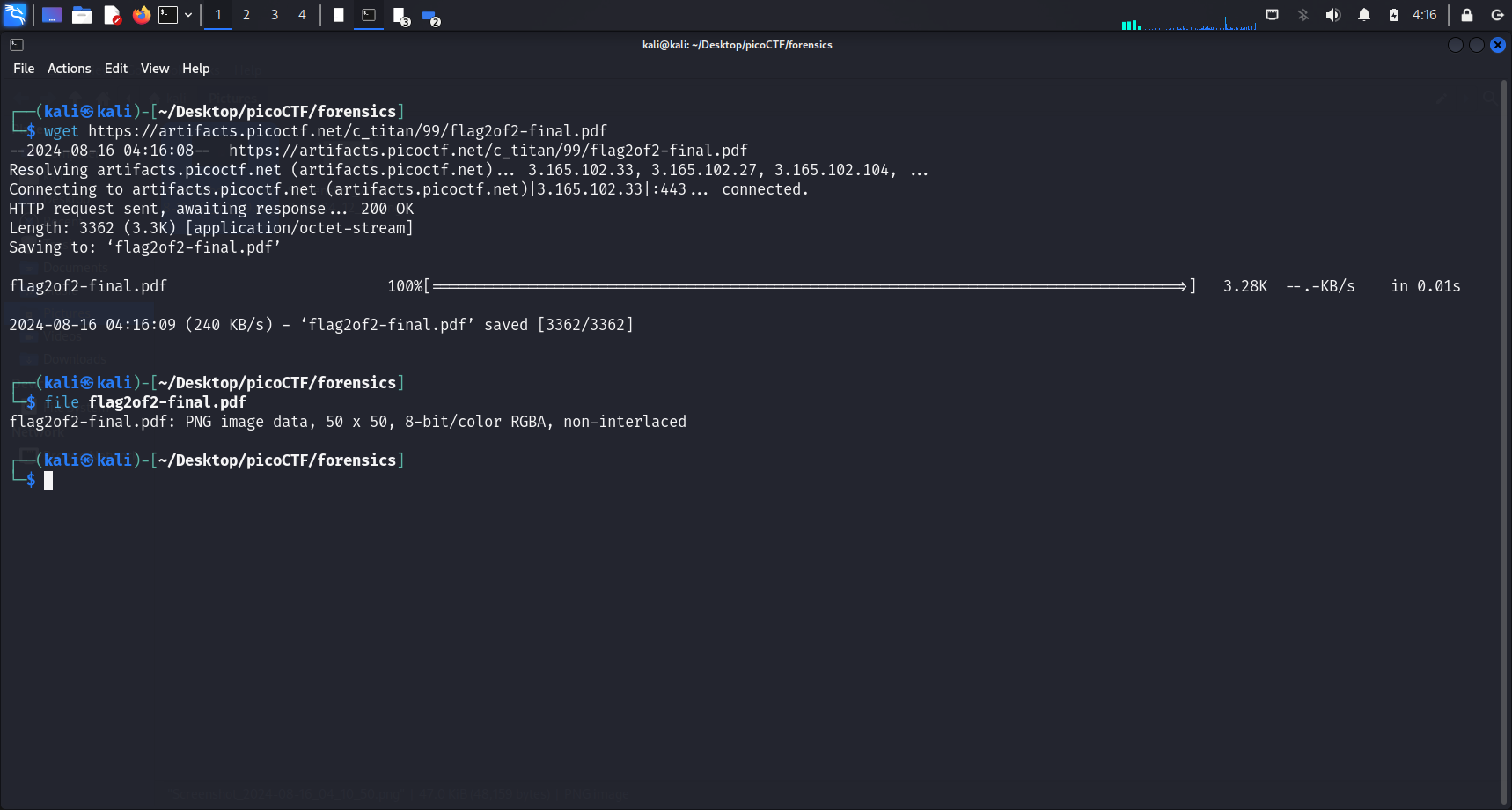This screenshot has height=810, width=1512.
Task: Show notifications via the bell icon
Action: (x=1364, y=15)
